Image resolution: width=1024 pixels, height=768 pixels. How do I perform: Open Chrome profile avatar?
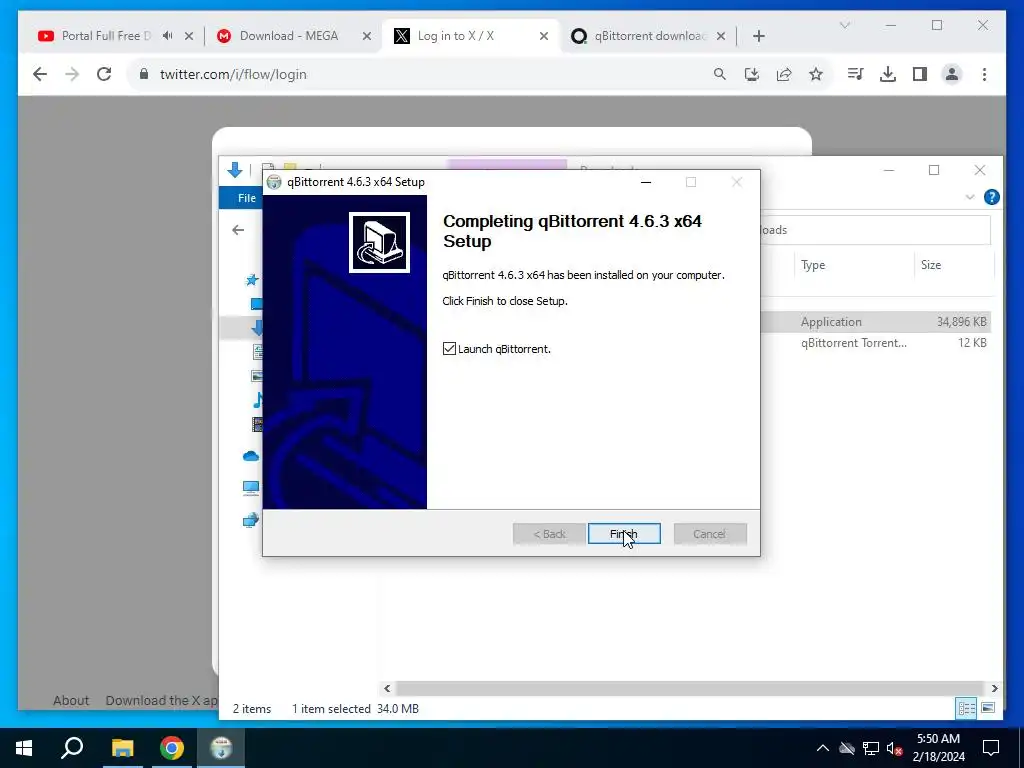pos(952,74)
